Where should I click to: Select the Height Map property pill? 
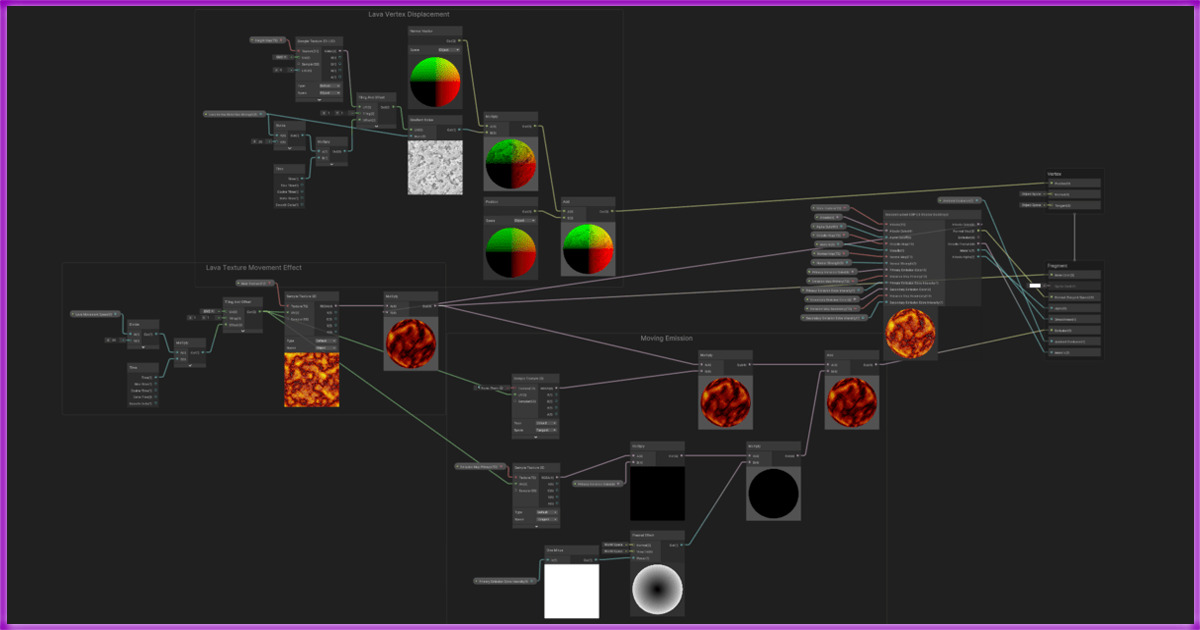266,40
